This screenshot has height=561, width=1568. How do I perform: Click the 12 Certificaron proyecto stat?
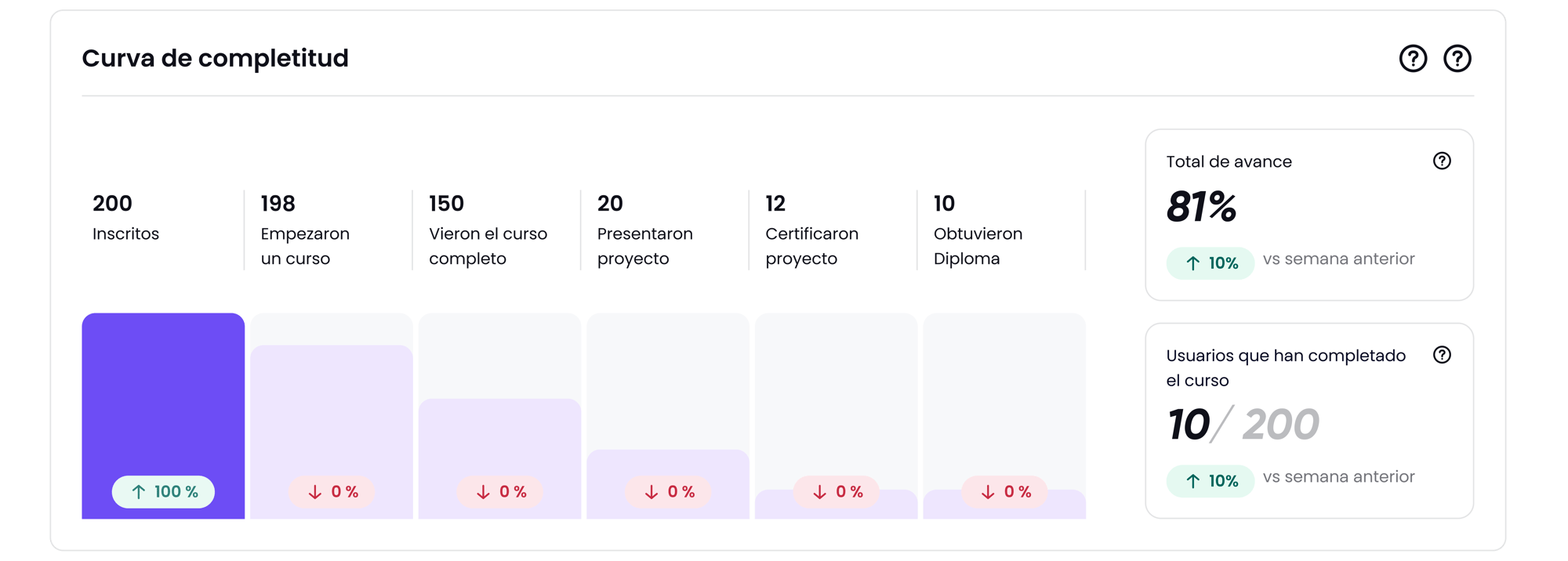811,230
